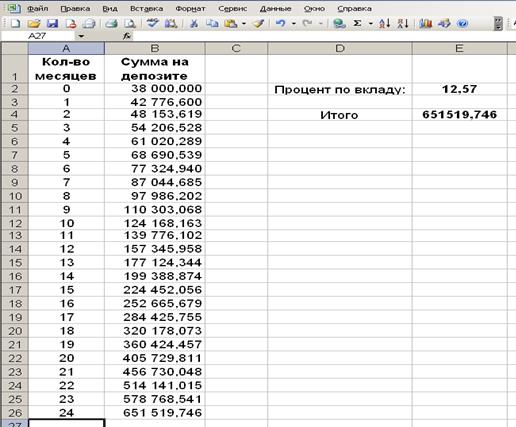Open the Правка menu
The image size is (516, 427).
click(x=75, y=9)
